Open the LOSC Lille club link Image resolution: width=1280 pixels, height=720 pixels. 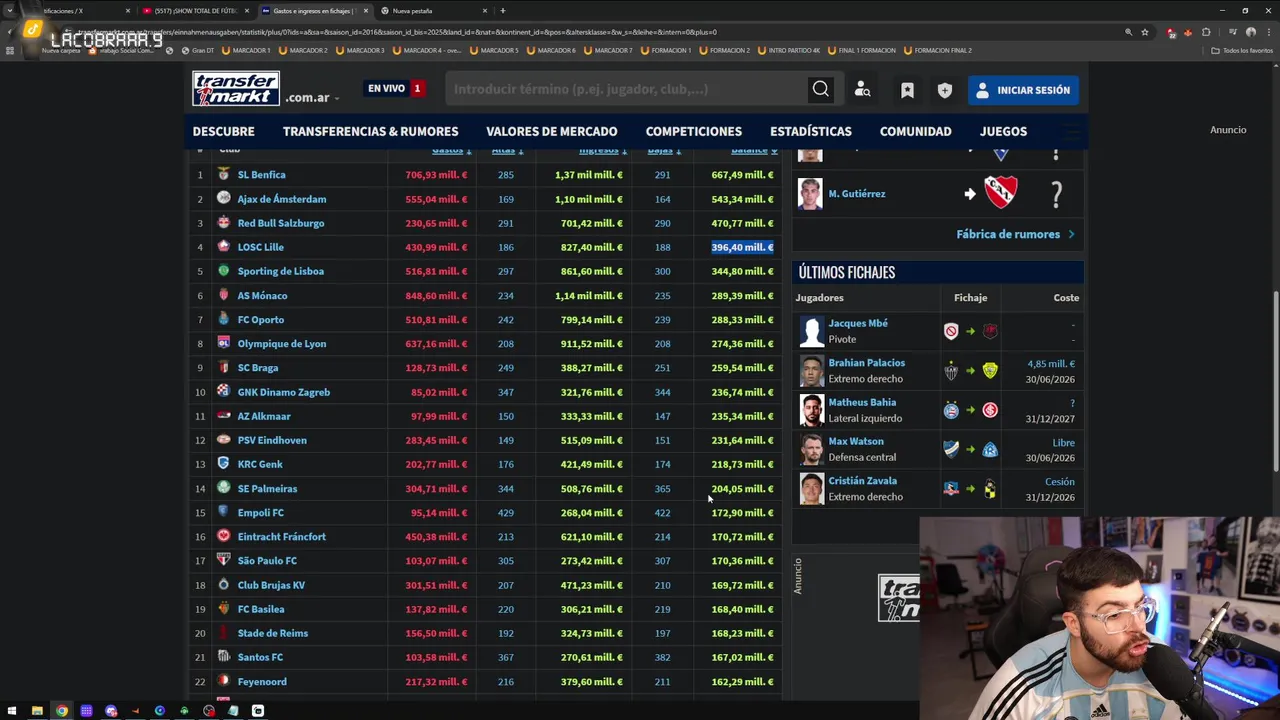point(260,247)
